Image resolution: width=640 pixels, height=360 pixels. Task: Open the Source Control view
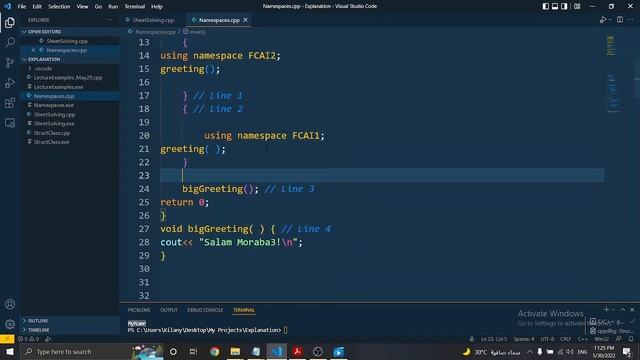point(10,62)
